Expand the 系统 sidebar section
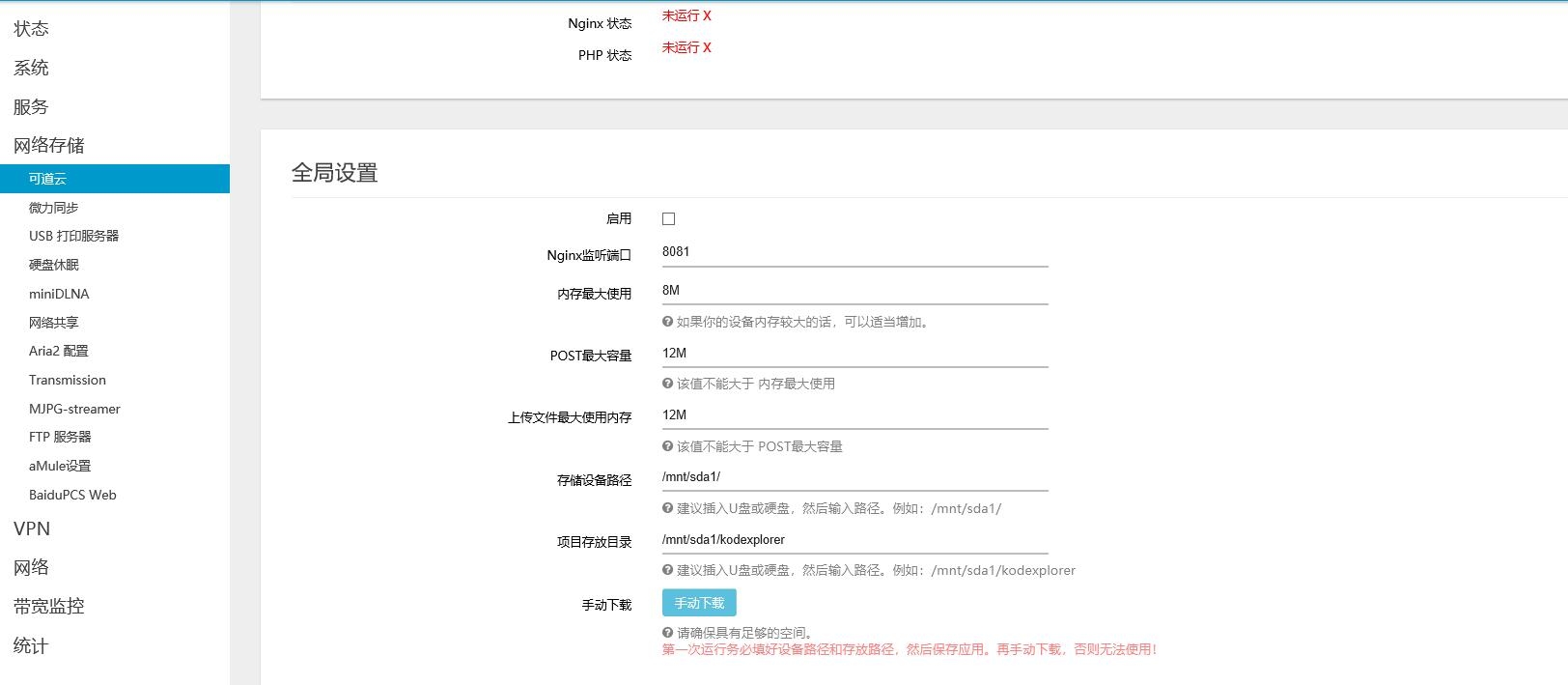The image size is (1568, 685). (31, 68)
